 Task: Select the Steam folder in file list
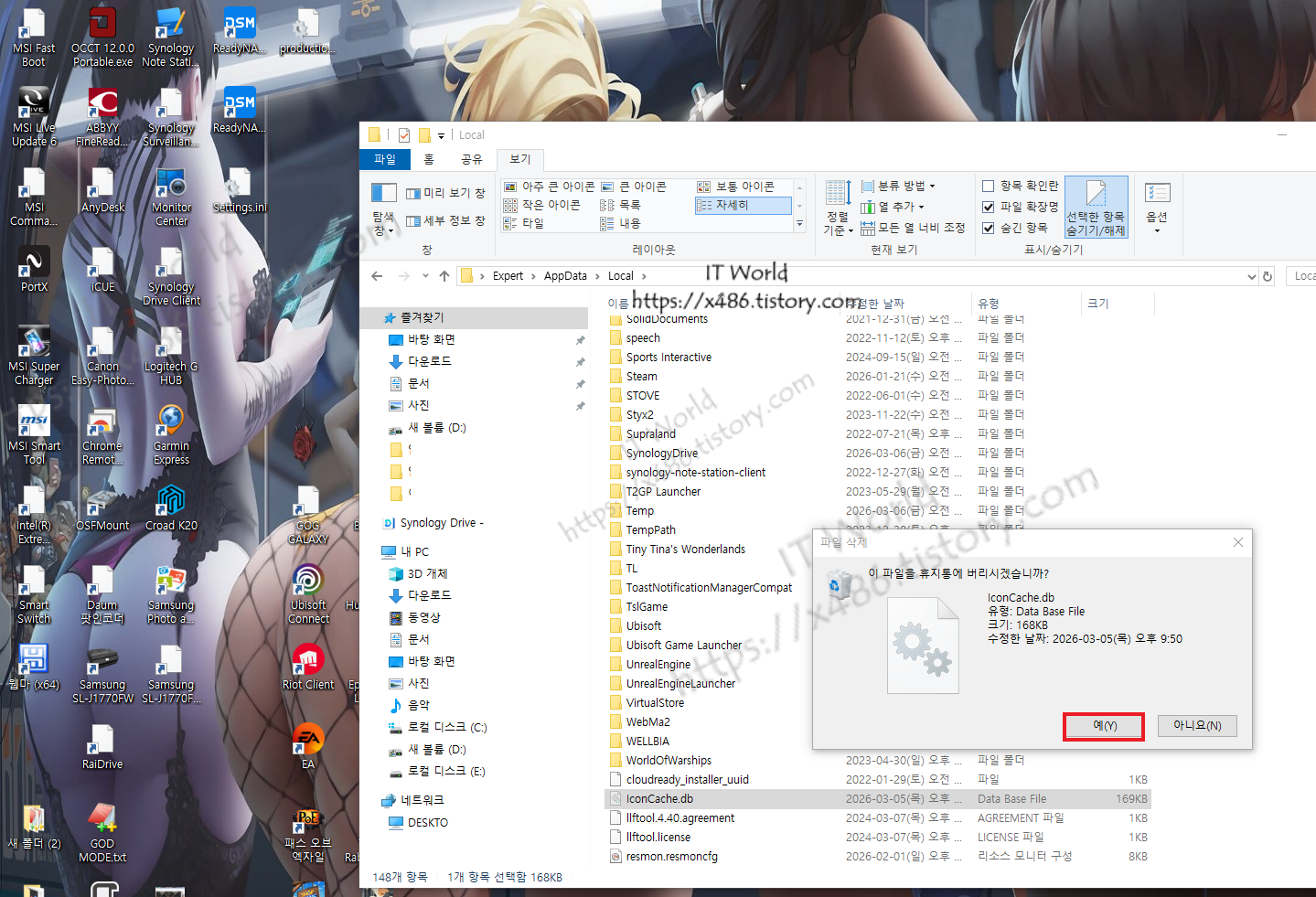(x=642, y=376)
